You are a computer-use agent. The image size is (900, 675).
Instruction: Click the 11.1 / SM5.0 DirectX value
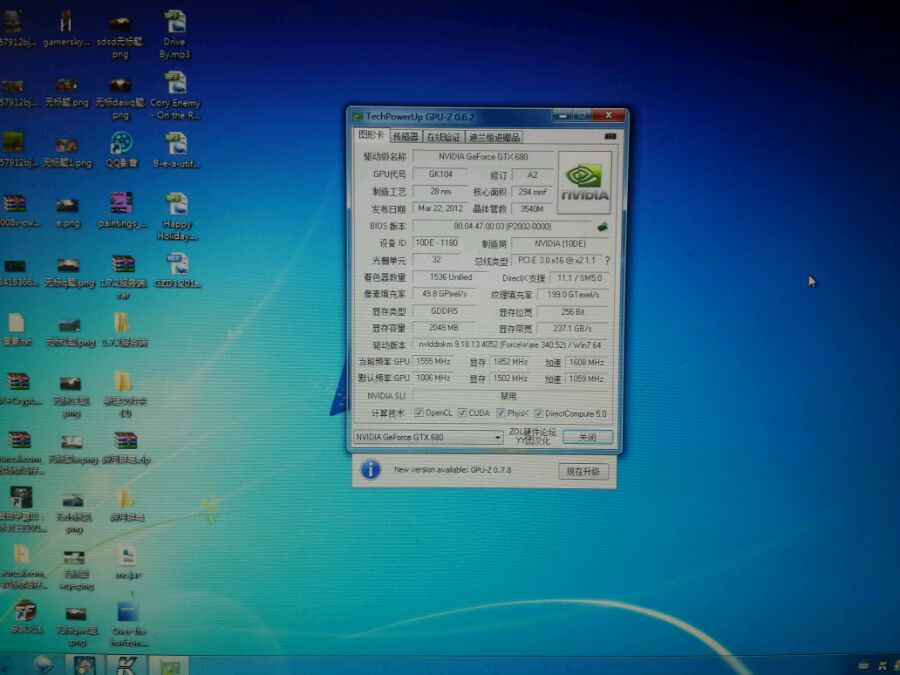[579, 278]
